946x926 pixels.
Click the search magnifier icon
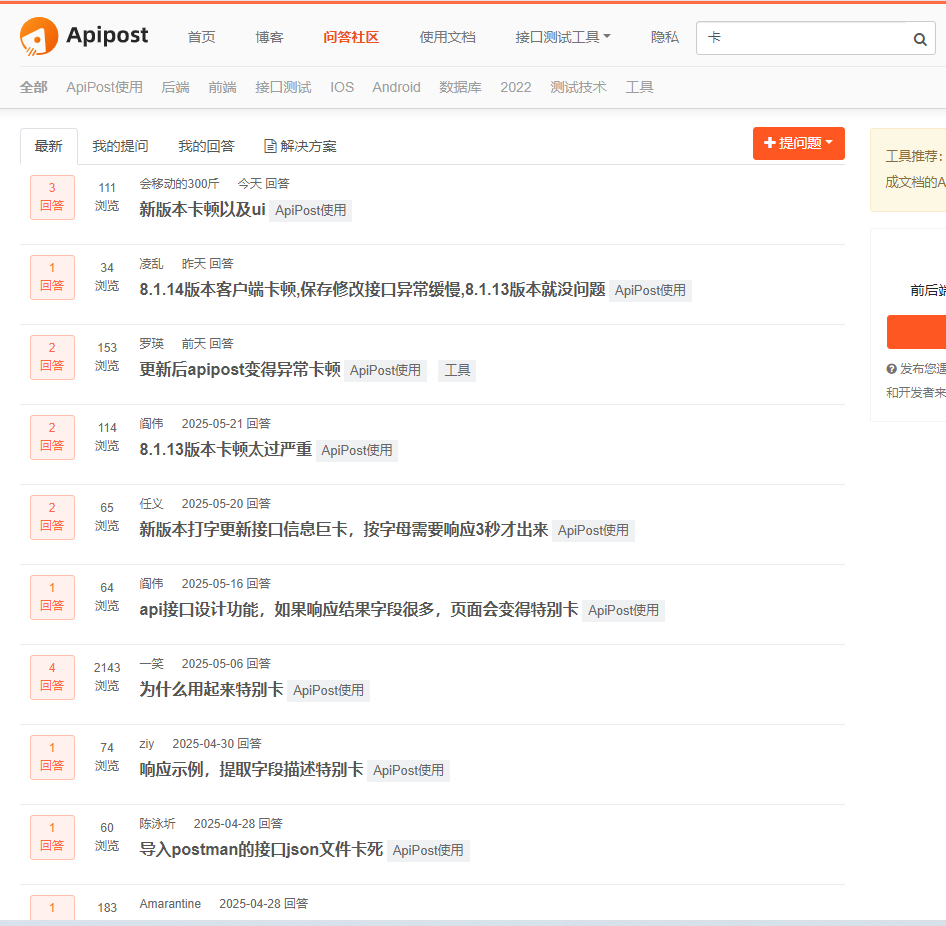pyautogui.click(x=919, y=39)
